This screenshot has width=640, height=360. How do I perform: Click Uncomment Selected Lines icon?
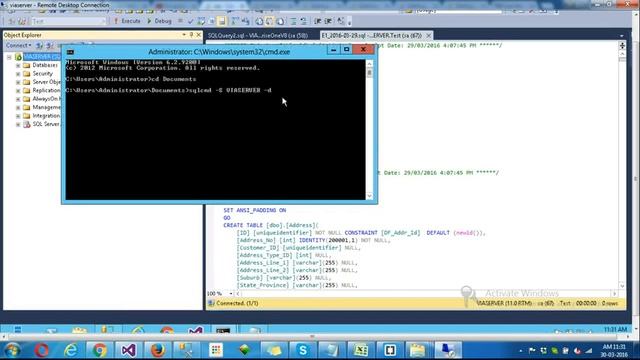coord(304,21)
